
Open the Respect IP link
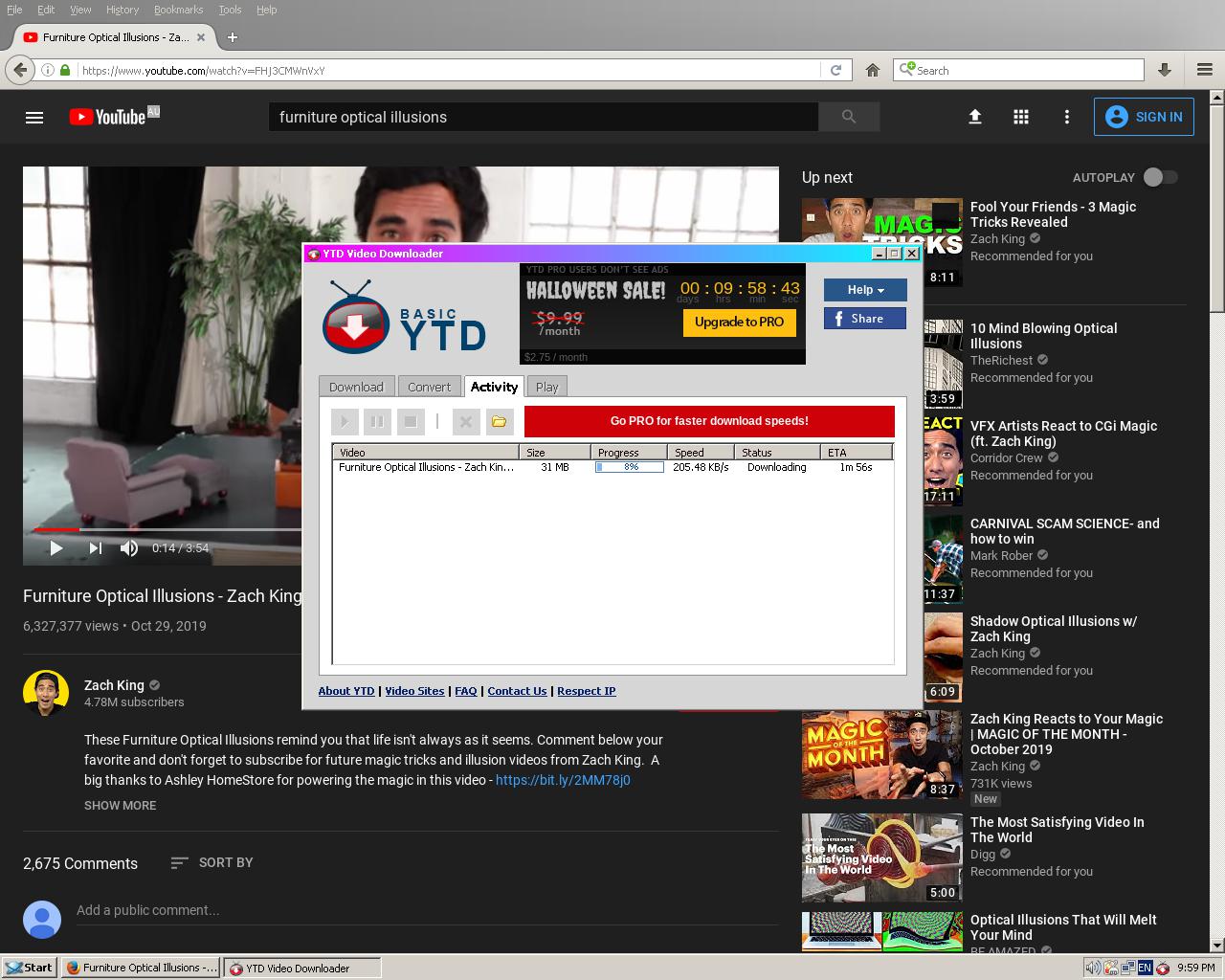pos(587,691)
